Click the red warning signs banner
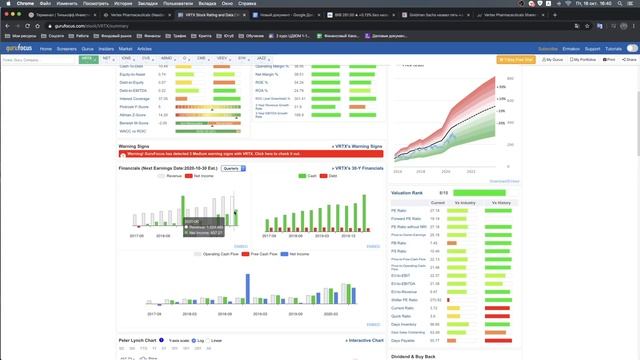 point(251,154)
